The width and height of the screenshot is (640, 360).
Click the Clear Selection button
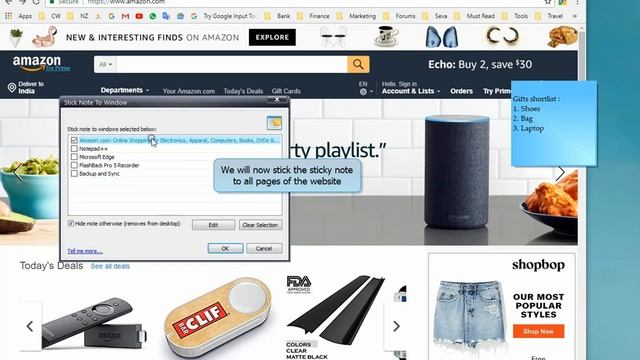(260, 225)
